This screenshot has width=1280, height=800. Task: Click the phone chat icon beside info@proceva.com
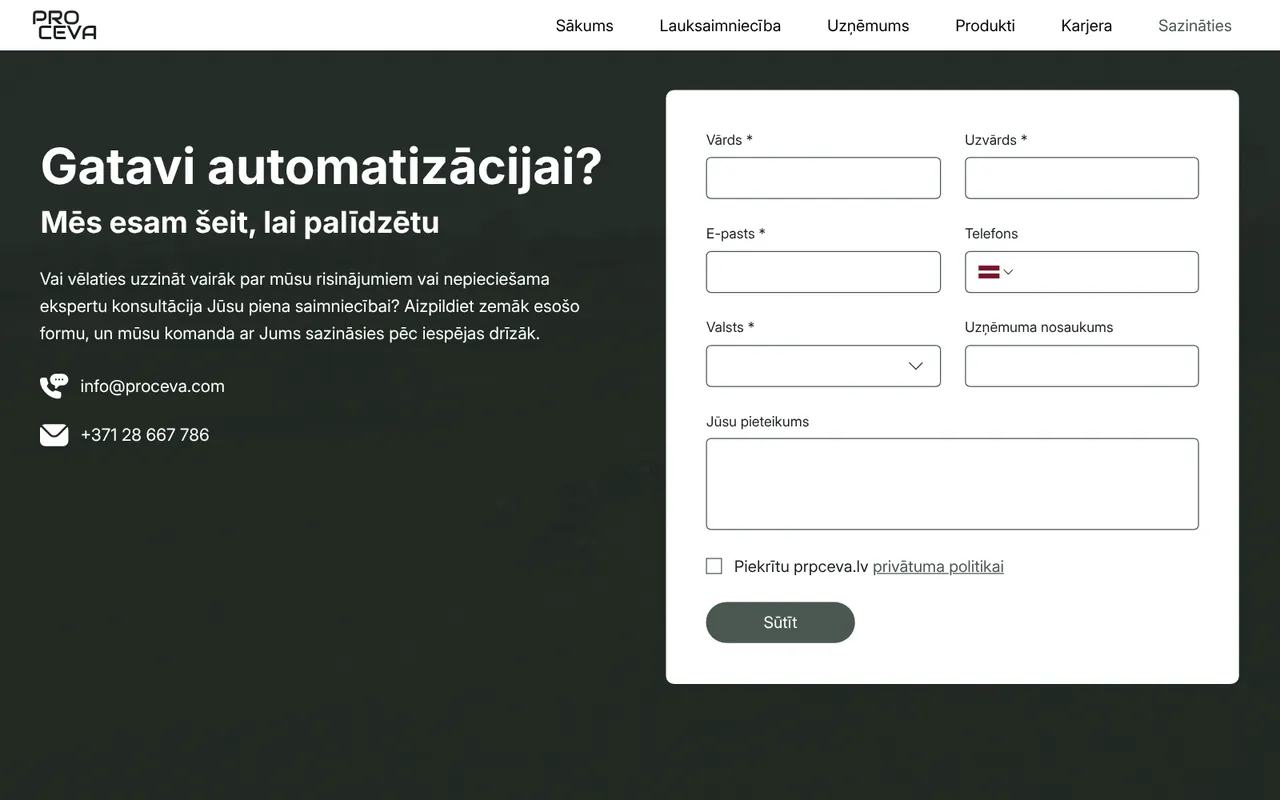(54, 386)
